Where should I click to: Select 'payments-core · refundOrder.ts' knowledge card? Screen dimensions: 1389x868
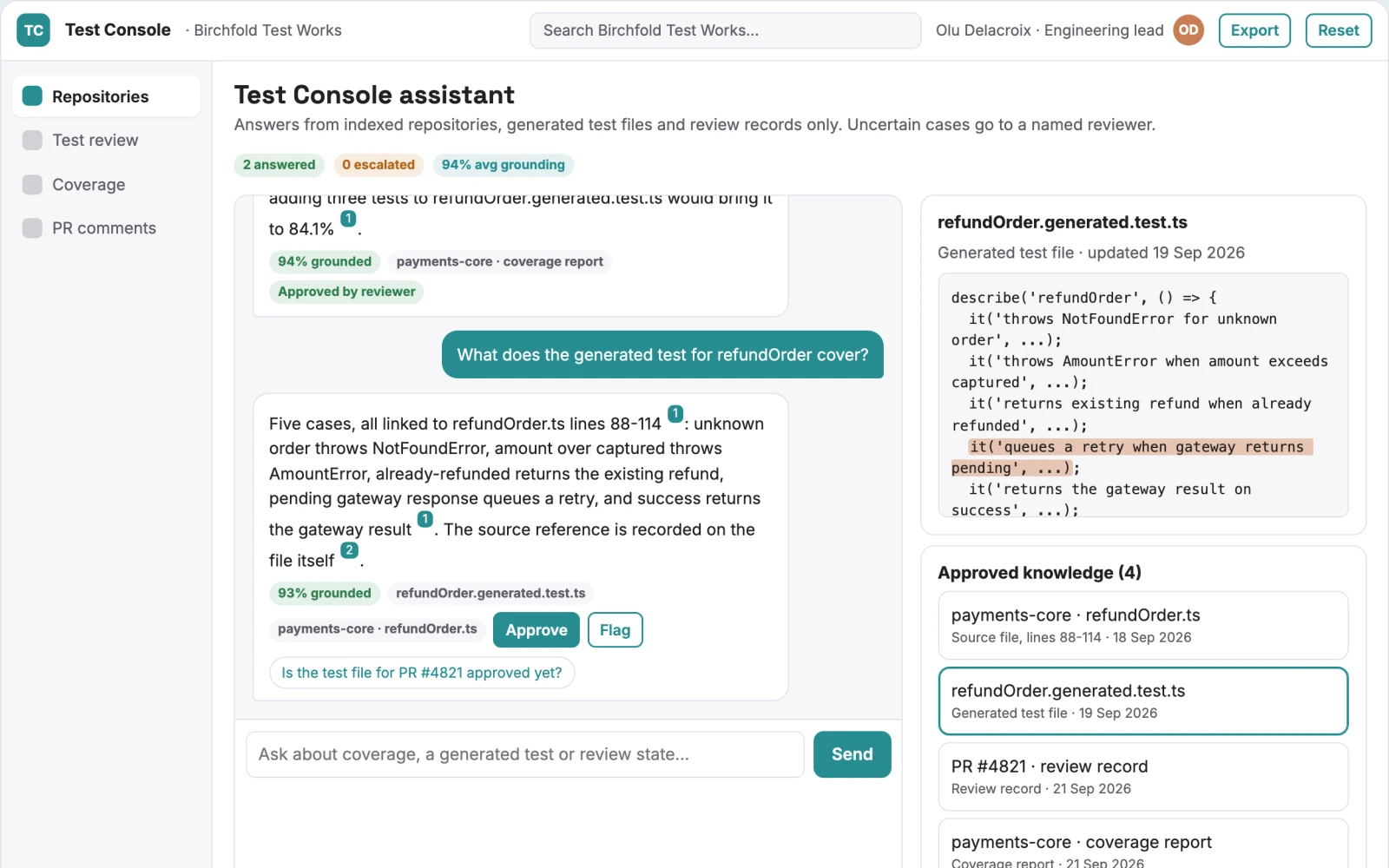(x=1143, y=625)
